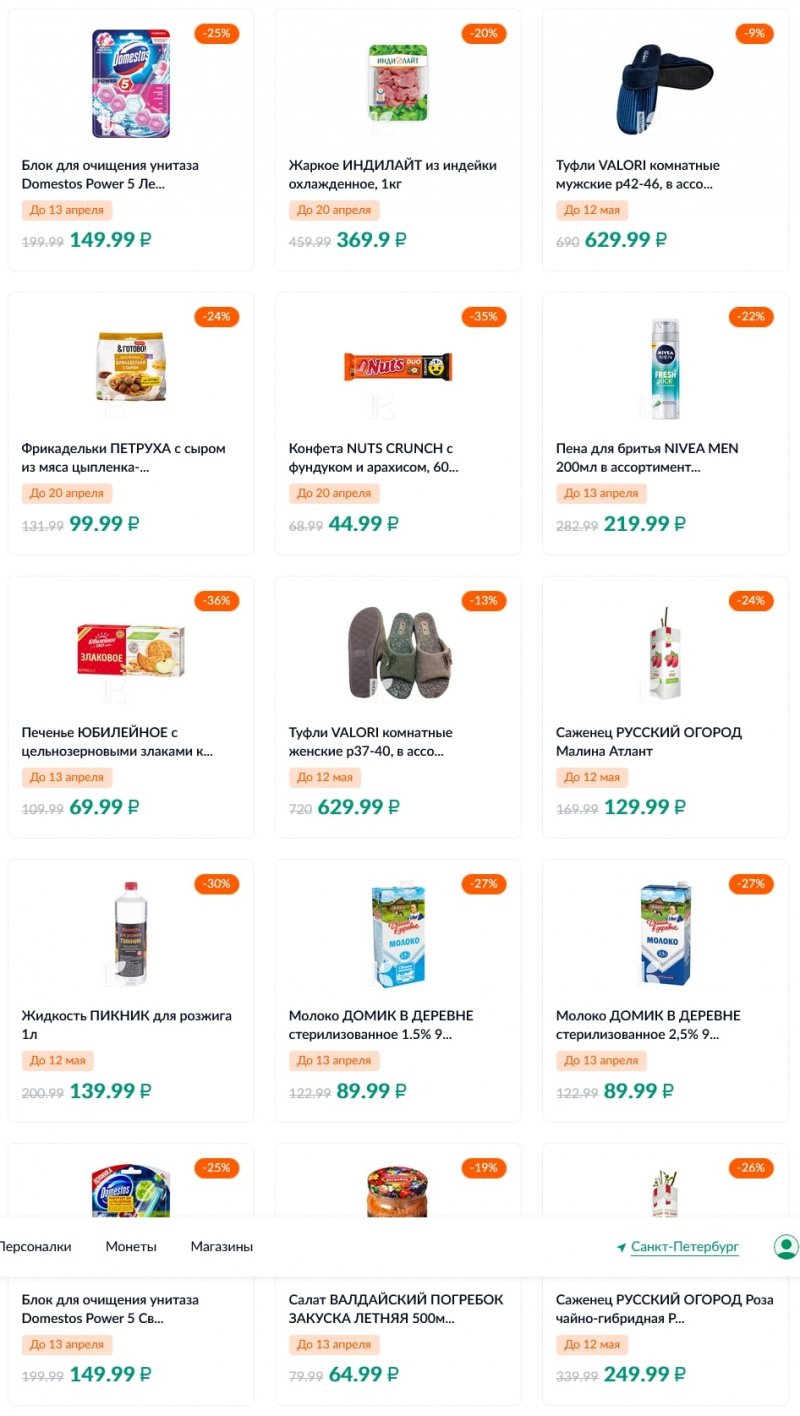Open the Персоналки tab
Image resolution: width=800 pixels, height=1416 pixels.
(34, 1247)
